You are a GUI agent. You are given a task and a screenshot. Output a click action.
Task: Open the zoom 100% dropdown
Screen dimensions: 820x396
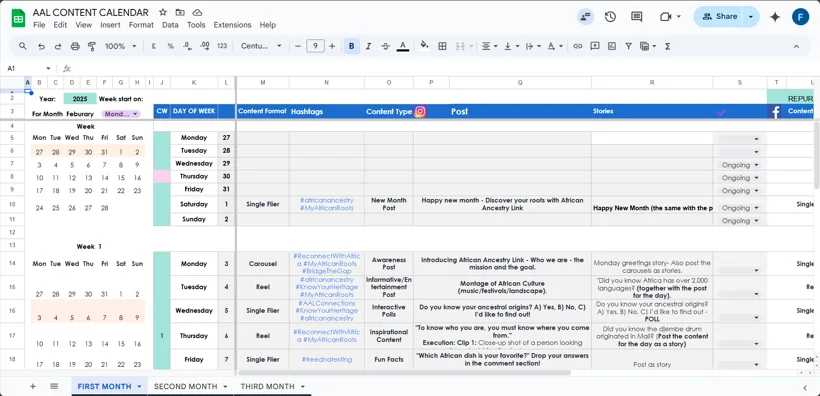[120, 46]
